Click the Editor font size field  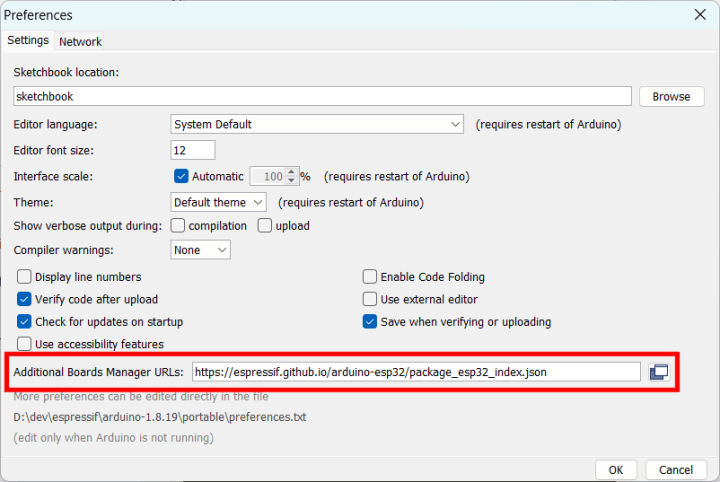click(192, 150)
